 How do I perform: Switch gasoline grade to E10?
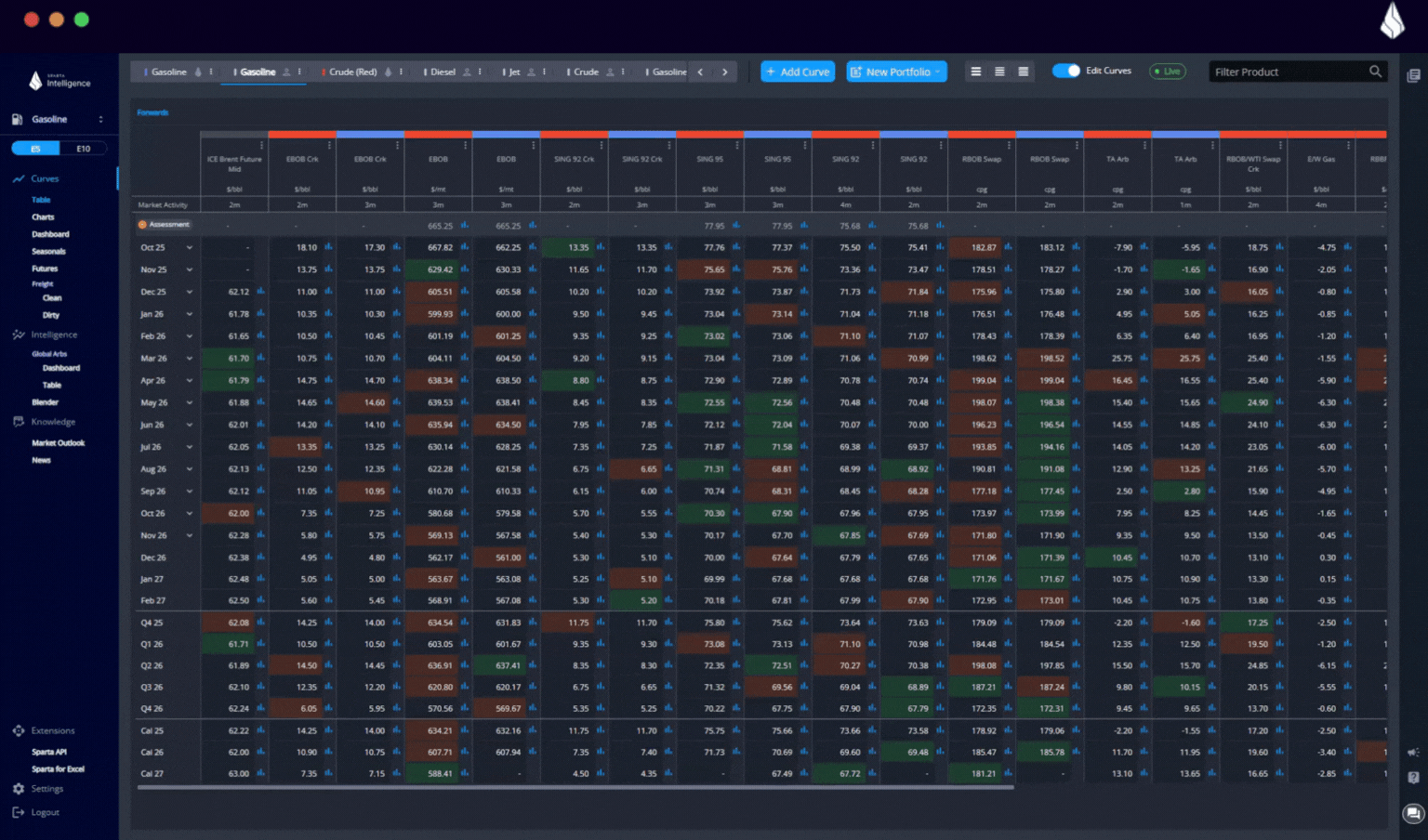tap(83, 149)
